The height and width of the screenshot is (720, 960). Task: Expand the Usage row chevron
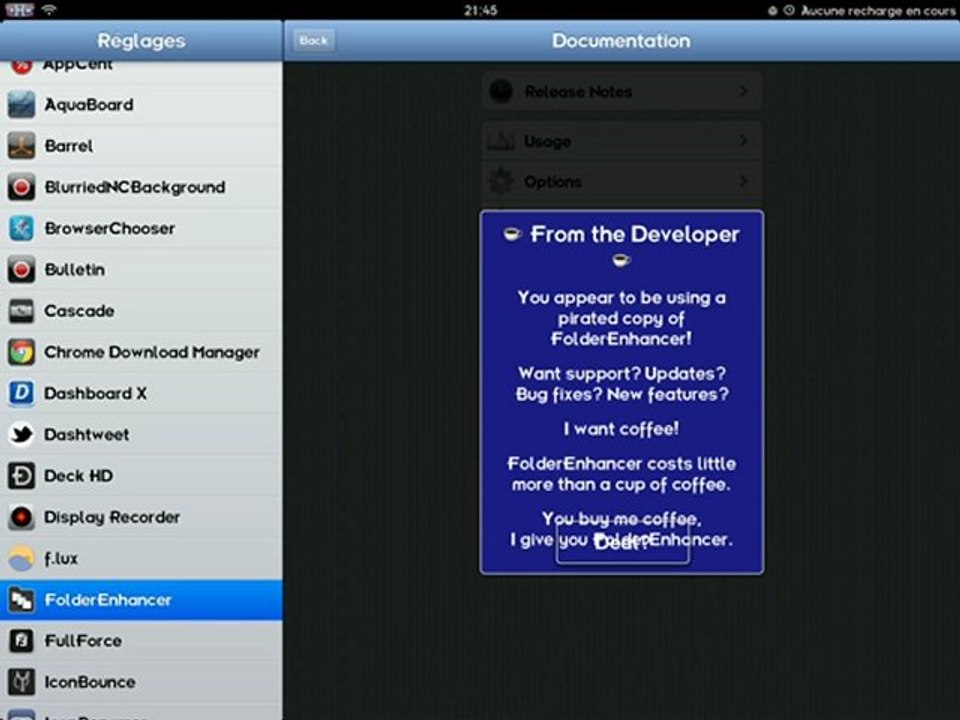[x=743, y=141]
